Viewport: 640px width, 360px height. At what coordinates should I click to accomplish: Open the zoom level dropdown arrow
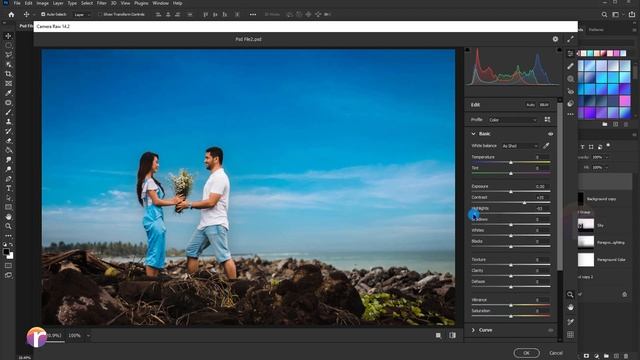point(88,336)
